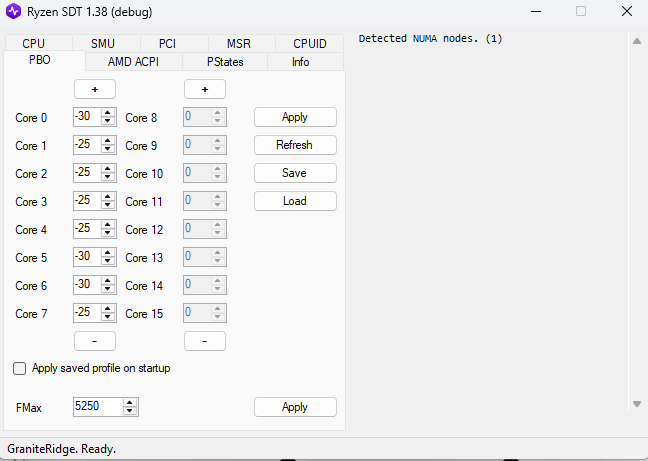This screenshot has height=461, width=648.
Task: Click the Save profile button
Action: pos(294,173)
